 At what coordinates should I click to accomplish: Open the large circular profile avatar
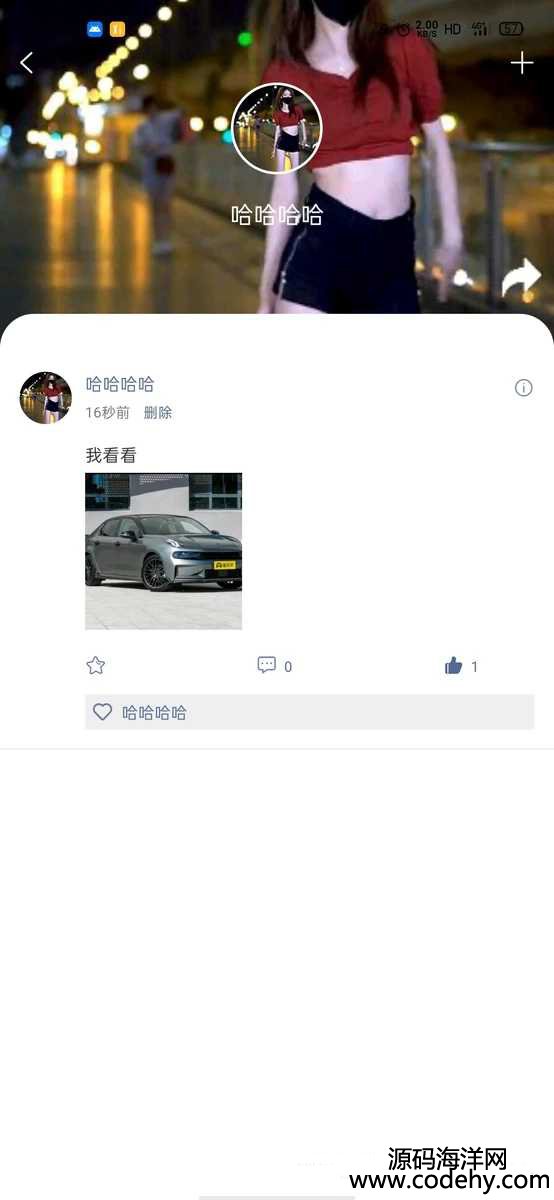point(277,129)
